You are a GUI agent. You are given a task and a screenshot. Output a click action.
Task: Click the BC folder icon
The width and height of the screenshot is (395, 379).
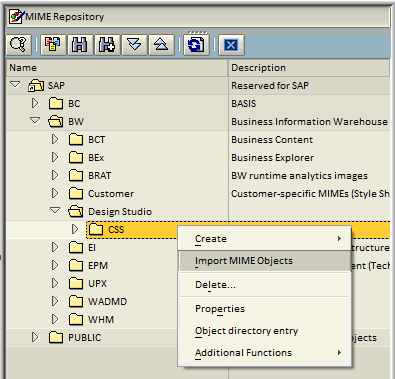(56, 104)
